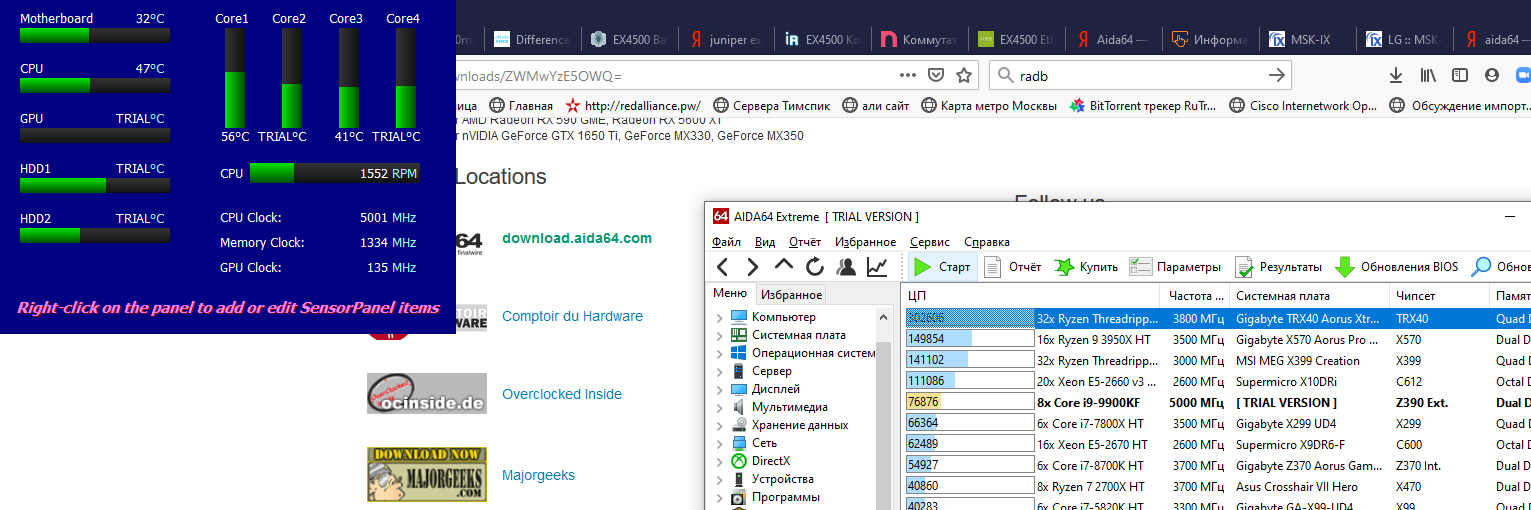This screenshot has height=510, width=1531.
Task: Click the ocinside.de logo thumbnail
Action: [x=427, y=393]
